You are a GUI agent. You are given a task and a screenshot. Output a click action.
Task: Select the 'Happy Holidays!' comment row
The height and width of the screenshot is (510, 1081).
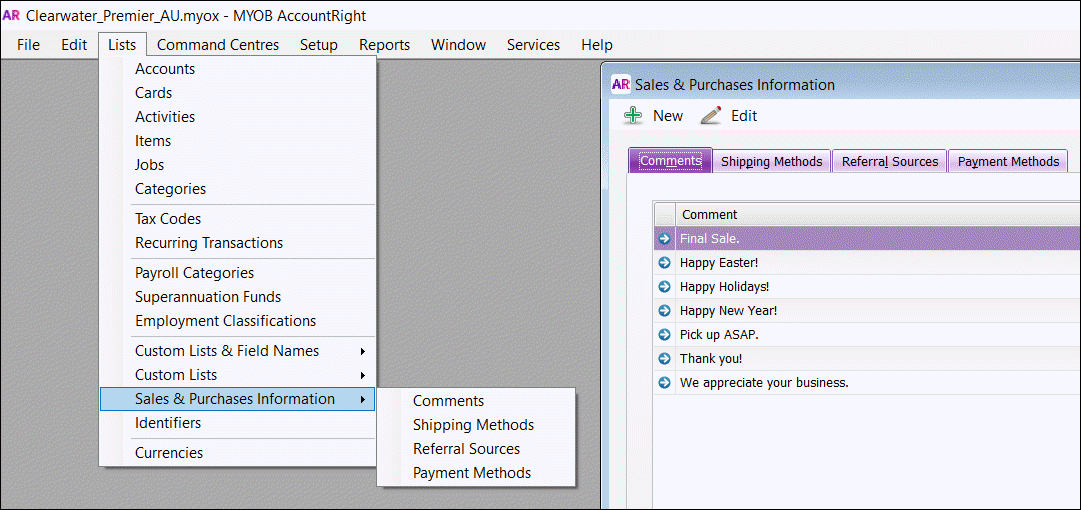(867, 287)
